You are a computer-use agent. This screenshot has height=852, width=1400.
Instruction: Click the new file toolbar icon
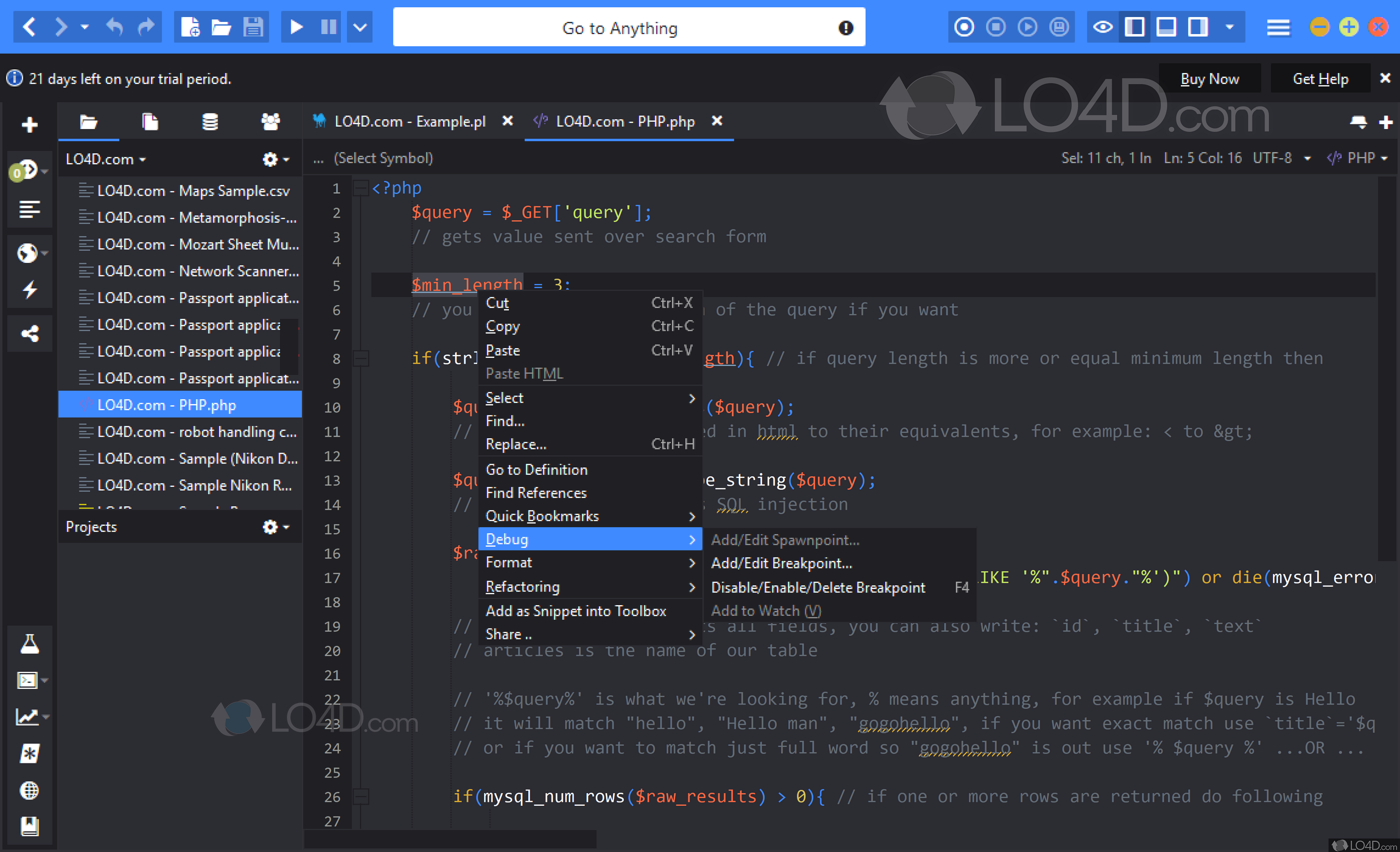pos(190,27)
